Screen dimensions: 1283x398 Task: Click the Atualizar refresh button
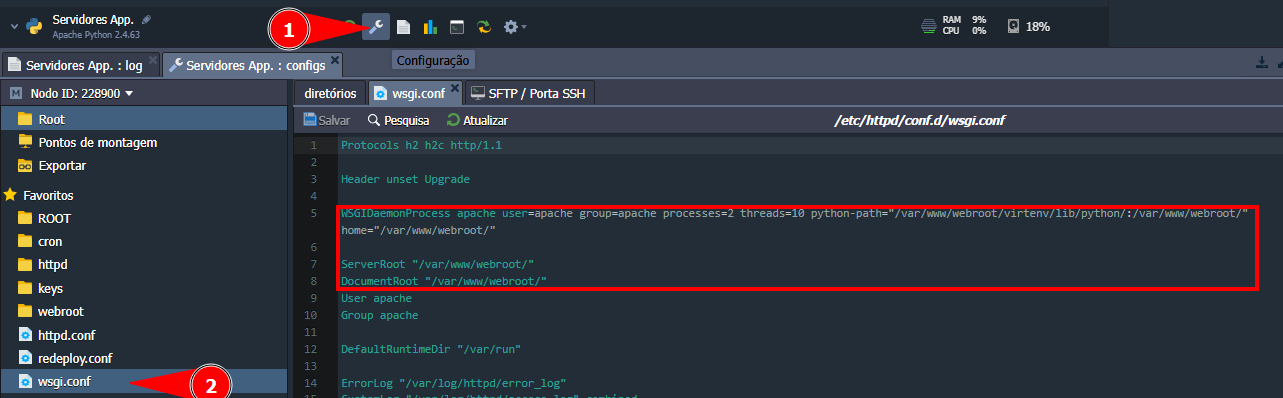tap(477, 120)
